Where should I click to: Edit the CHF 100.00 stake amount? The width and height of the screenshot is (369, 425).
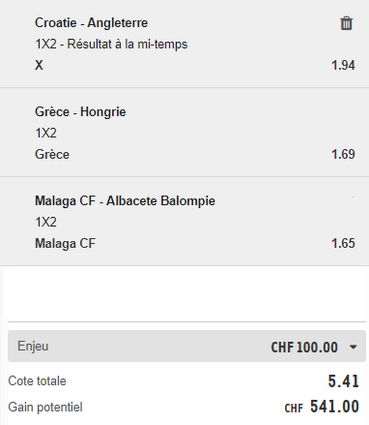[x=304, y=347]
